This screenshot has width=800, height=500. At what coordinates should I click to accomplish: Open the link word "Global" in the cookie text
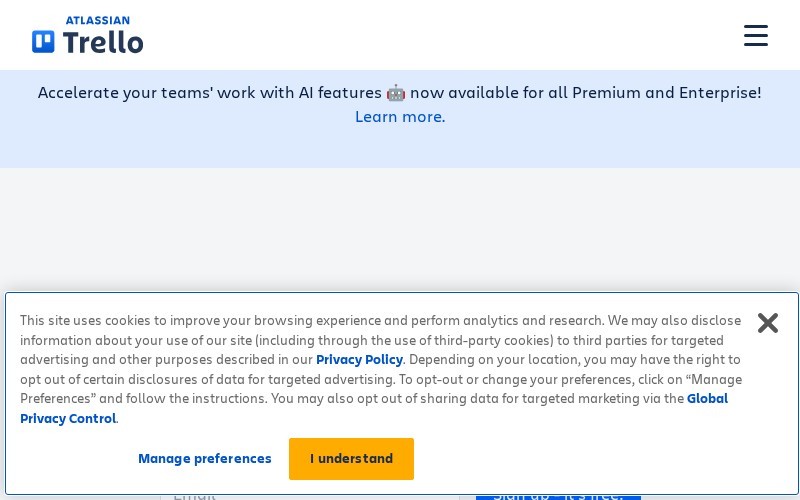pos(707,398)
